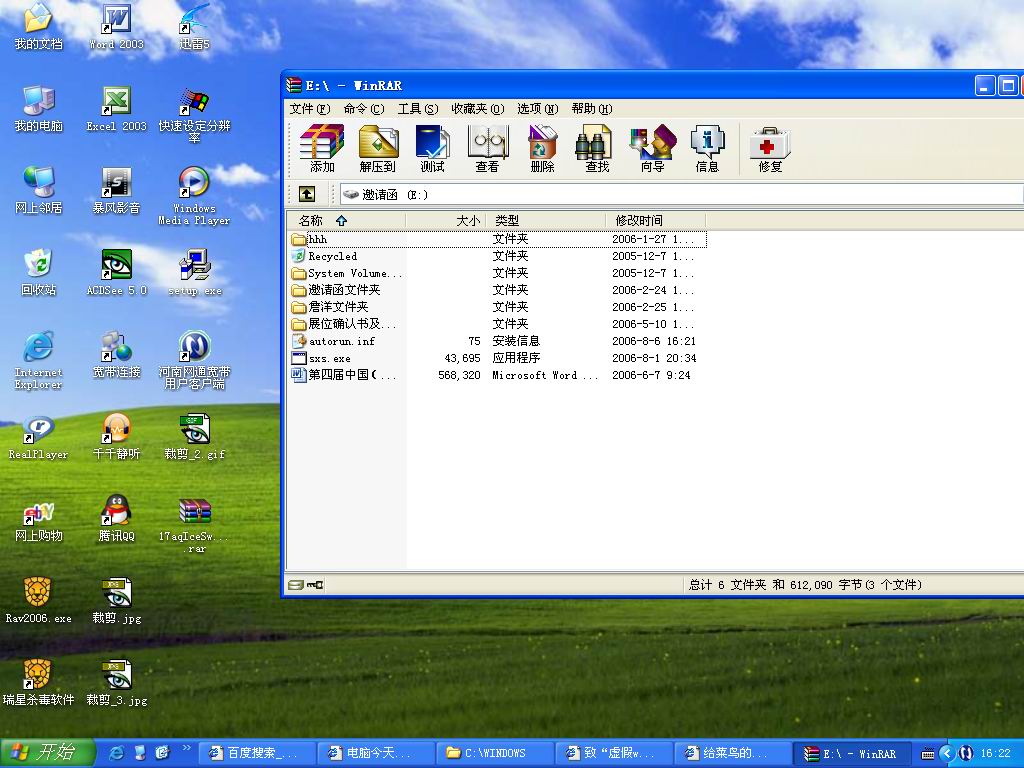Click the 解压到 (Extract To) icon
This screenshot has height=768, width=1024.
[x=378, y=148]
